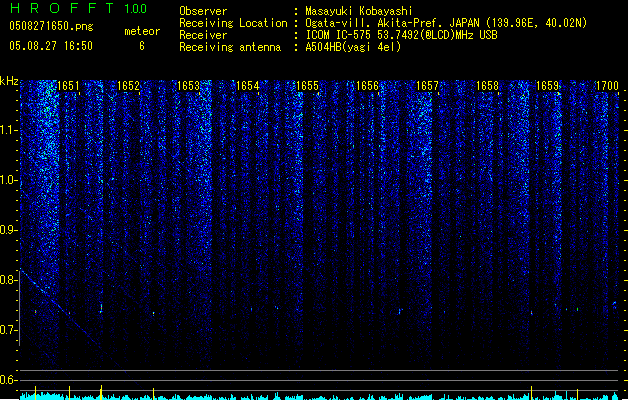Click the kHz axis unit label

pyautogui.click(x=9, y=81)
